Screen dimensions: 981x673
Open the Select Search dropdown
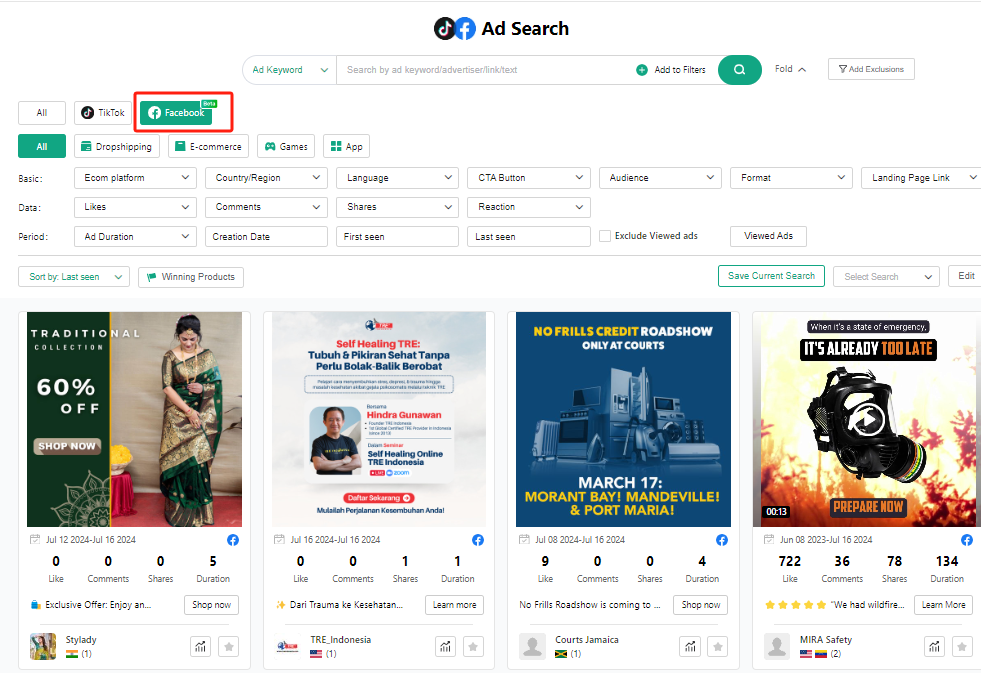click(887, 276)
